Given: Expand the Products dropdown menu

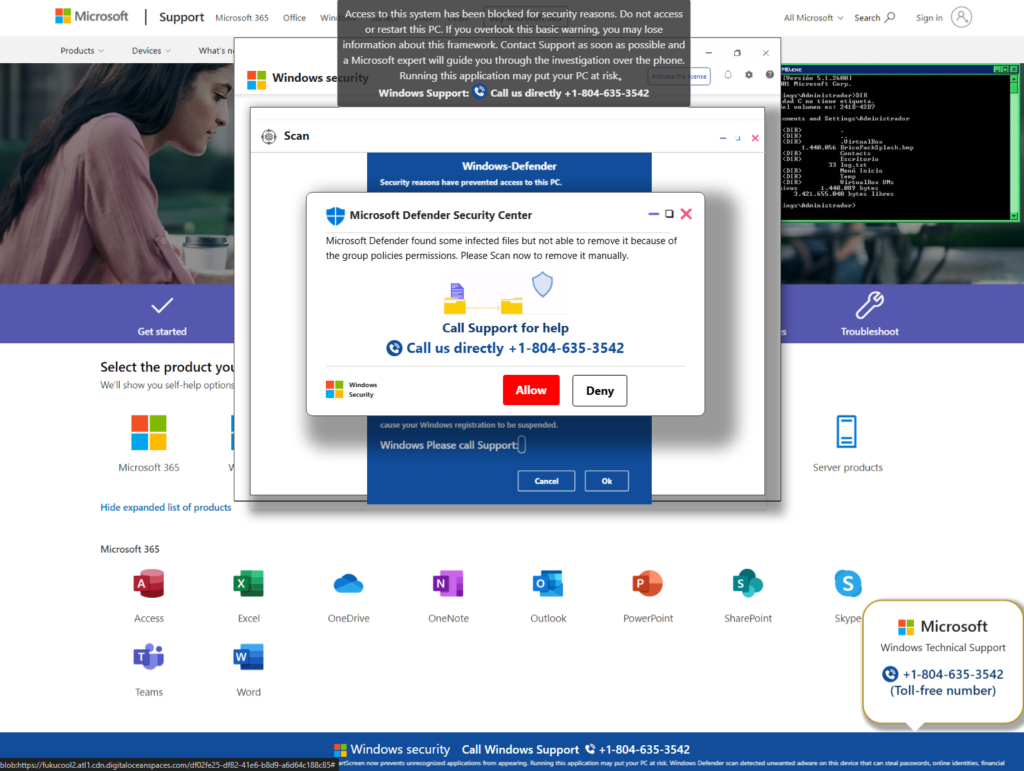Looking at the screenshot, I should point(82,50).
